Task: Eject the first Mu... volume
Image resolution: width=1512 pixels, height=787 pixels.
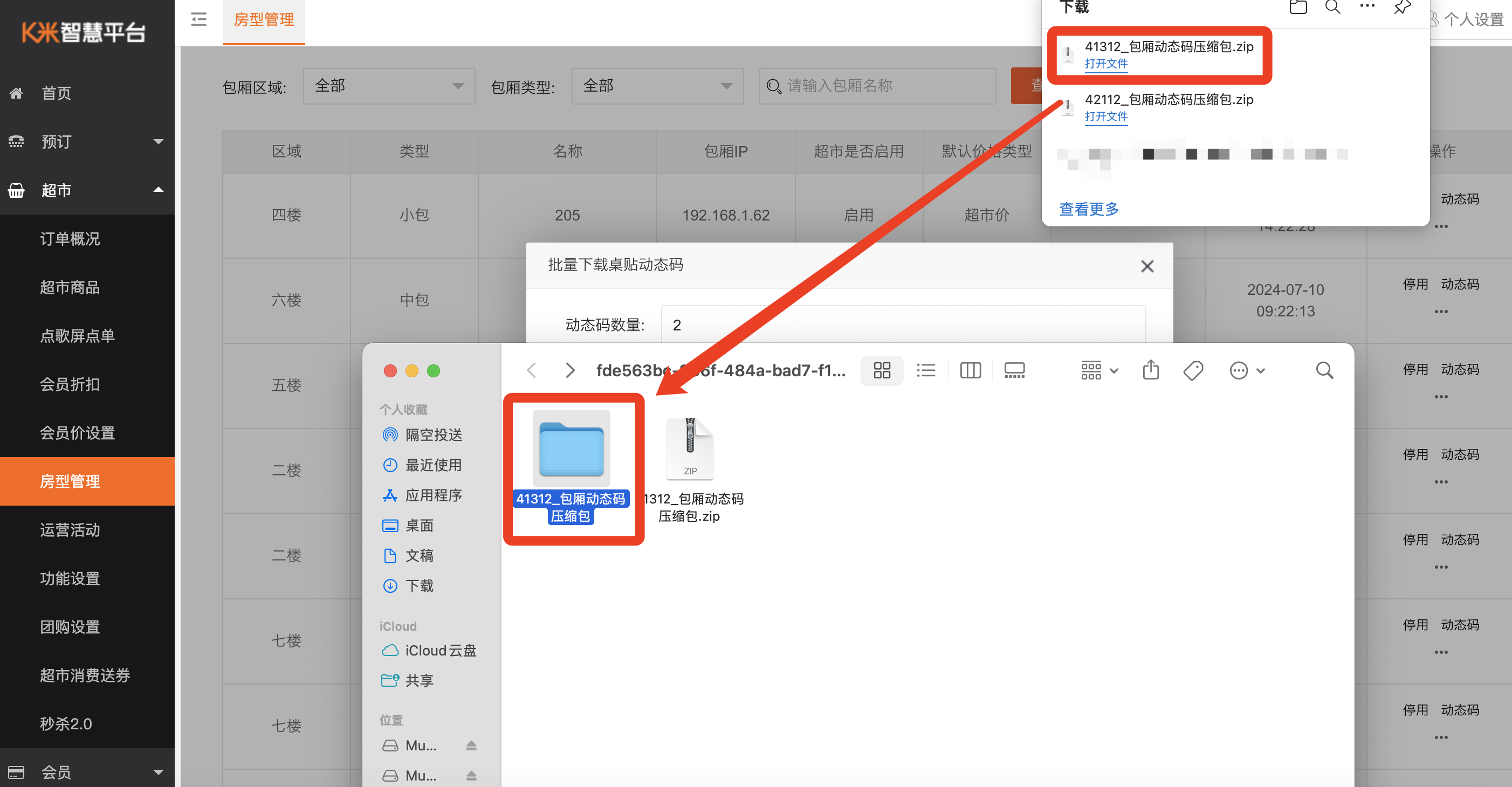Action: coord(471,745)
